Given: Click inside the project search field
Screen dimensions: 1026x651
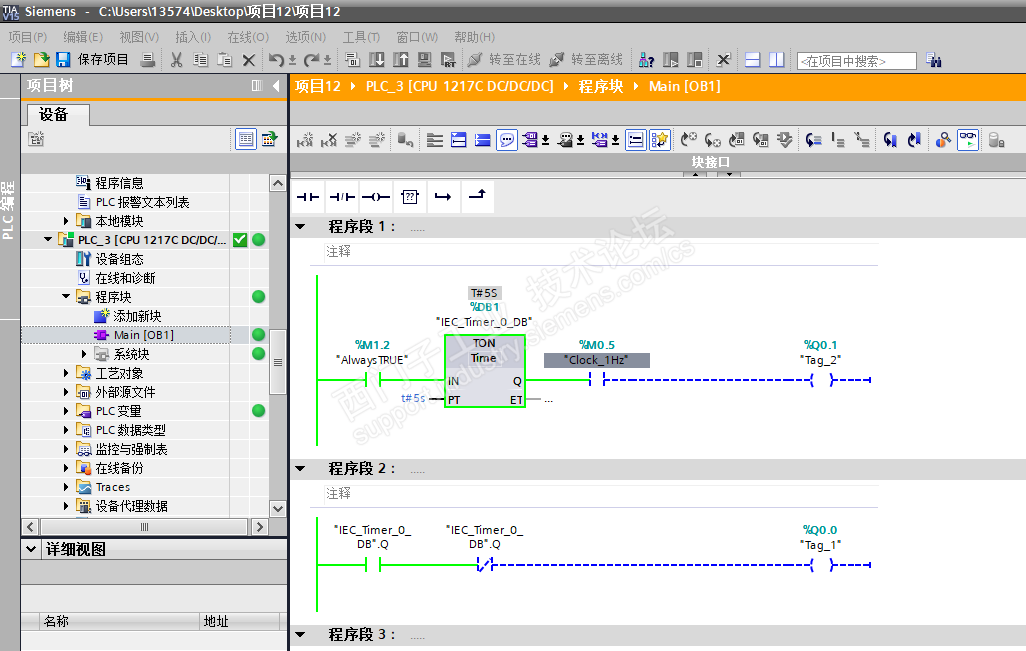Looking at the screenshot, I should pos(856,61).
